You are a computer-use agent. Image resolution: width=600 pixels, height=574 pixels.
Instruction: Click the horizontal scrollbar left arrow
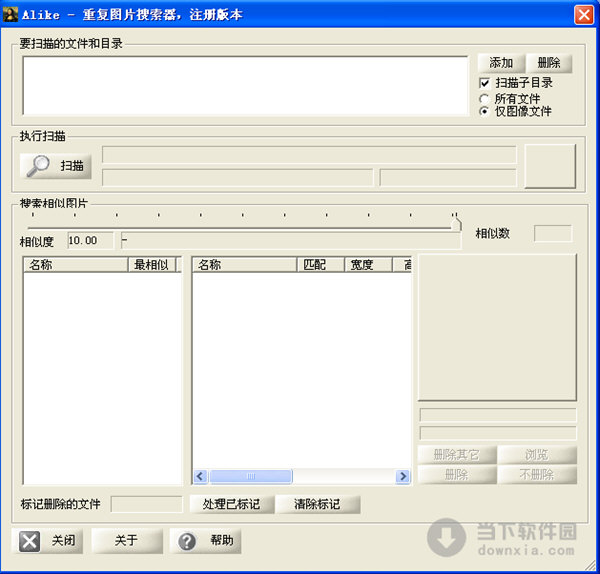[200, 476]
